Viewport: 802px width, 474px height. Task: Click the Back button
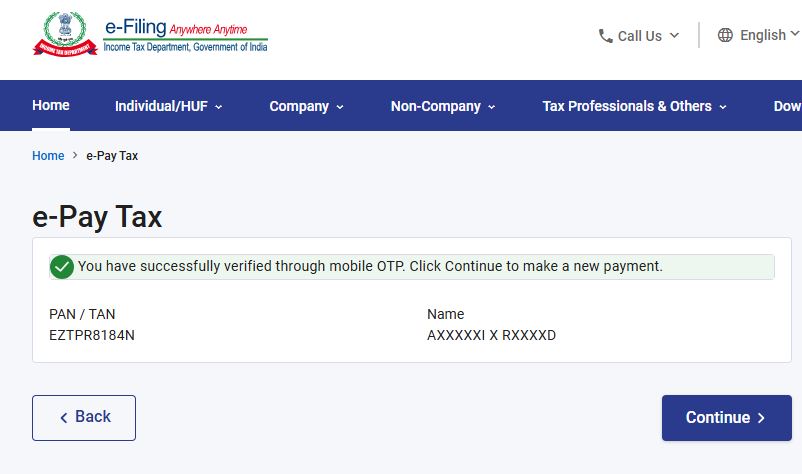[x=84, y=417]
